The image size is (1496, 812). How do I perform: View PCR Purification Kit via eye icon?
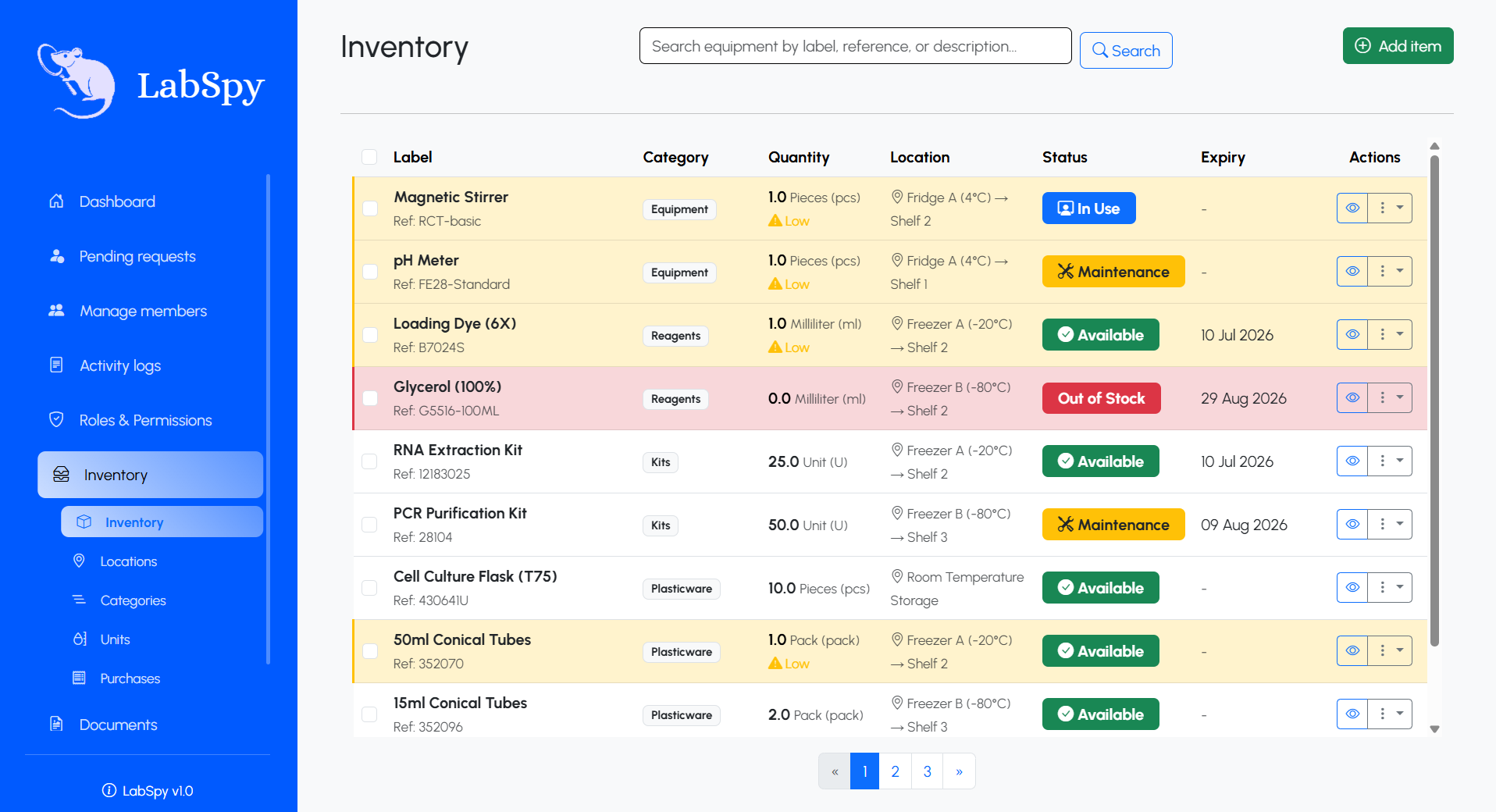pos(1352,524)
